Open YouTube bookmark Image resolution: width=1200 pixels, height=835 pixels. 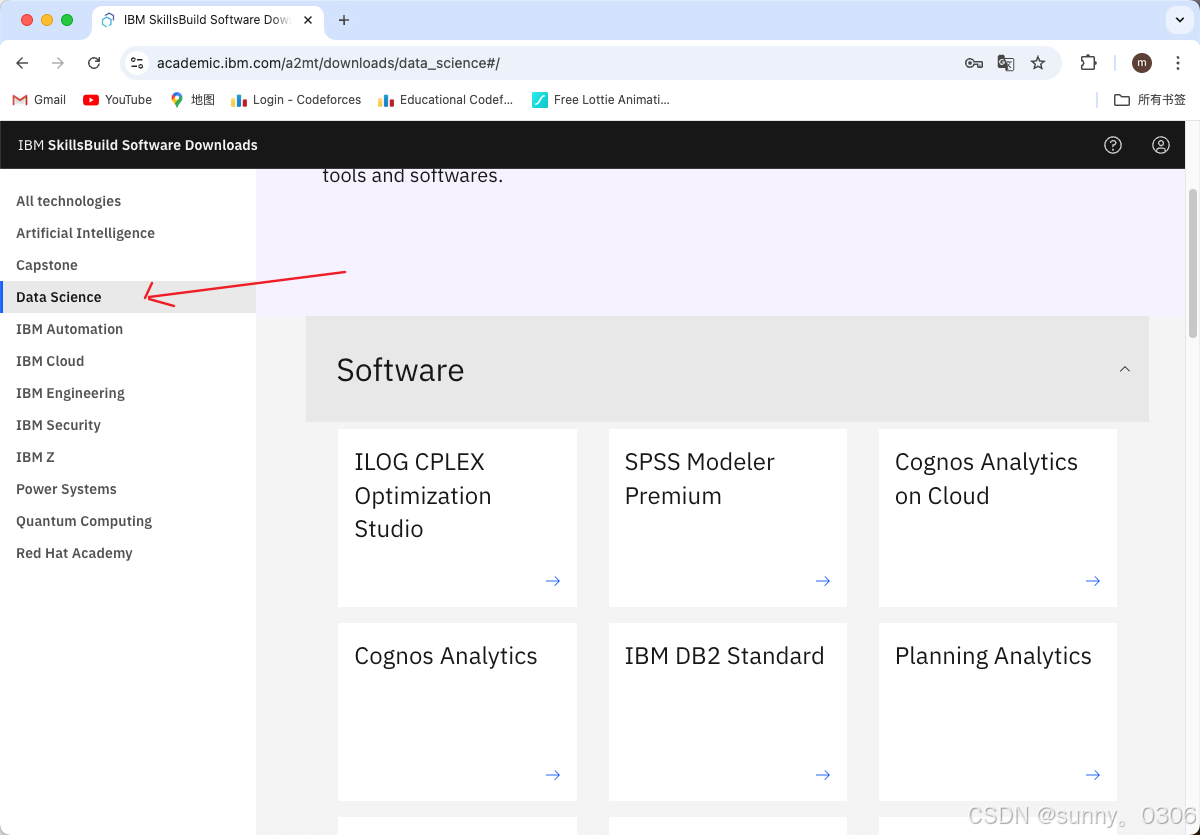tap(118, 100)
